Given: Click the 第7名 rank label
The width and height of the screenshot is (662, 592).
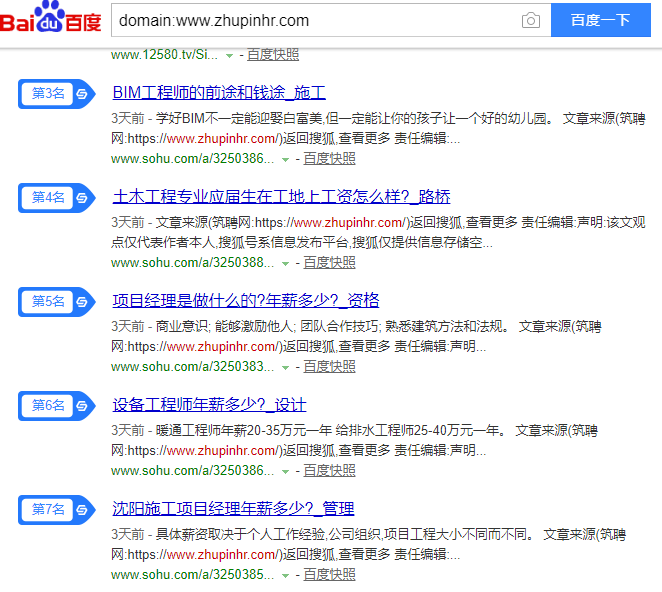Looking at the screenshot, I should [x=48, y=509].
